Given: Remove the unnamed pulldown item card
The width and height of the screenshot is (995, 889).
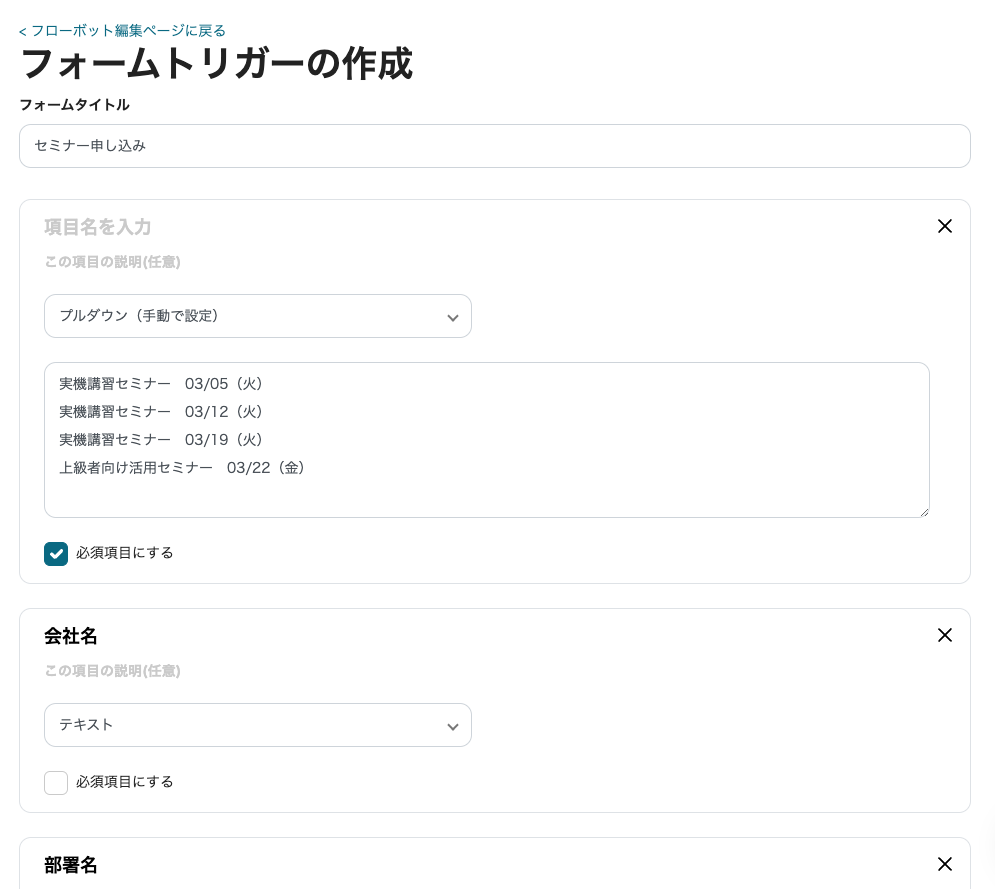Looking at the screenshot, I should point(944,227).
